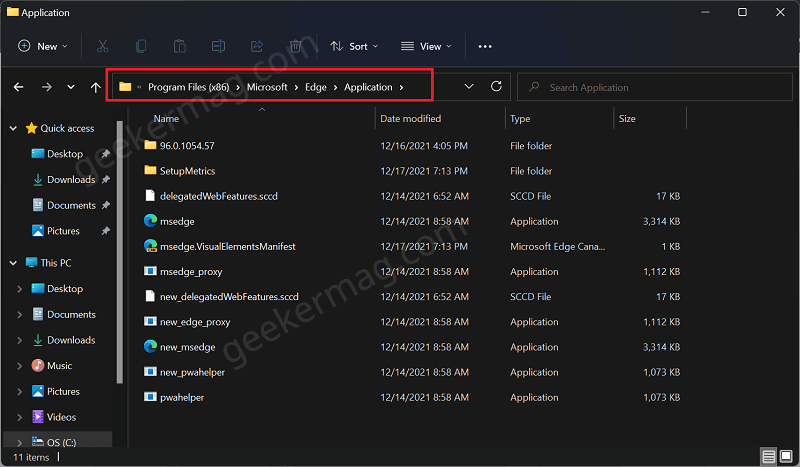Click the msedge_proxy application icon
The width and height of the screenshot is (800, 467).
pos(150,271)
